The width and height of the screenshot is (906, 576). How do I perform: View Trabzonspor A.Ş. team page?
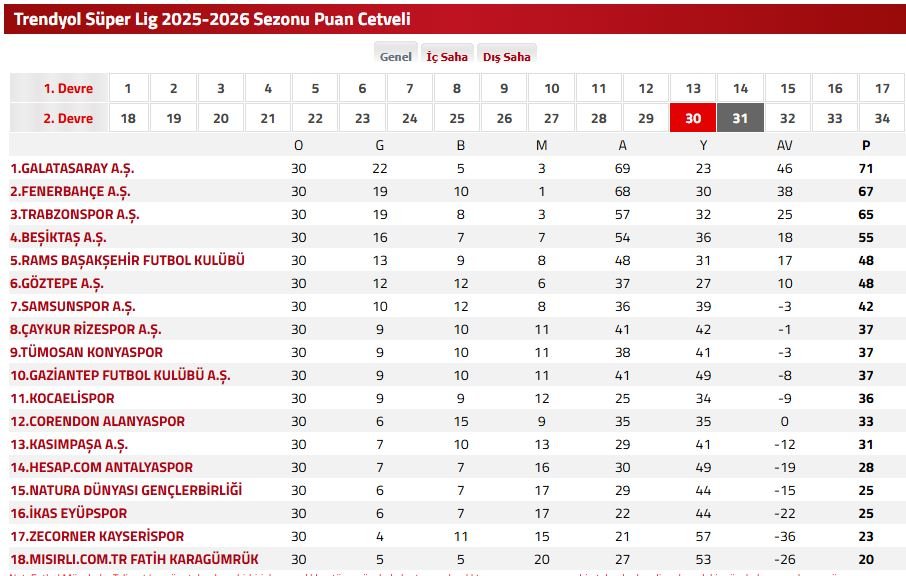click(x=75, y=214)
